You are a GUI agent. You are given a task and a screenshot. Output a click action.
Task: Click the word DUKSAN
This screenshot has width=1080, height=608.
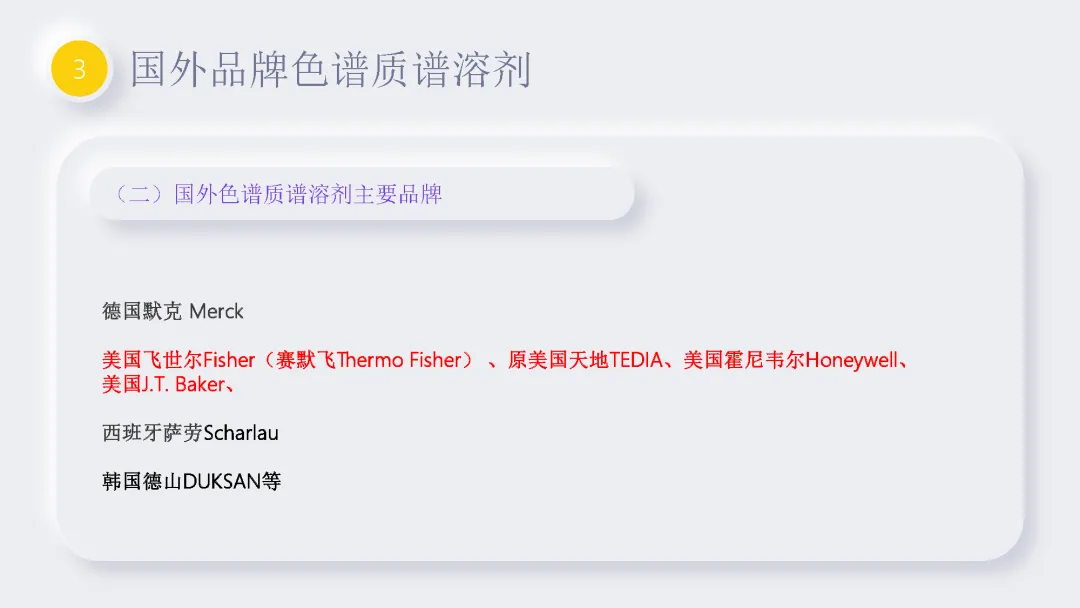coord(222,481)
